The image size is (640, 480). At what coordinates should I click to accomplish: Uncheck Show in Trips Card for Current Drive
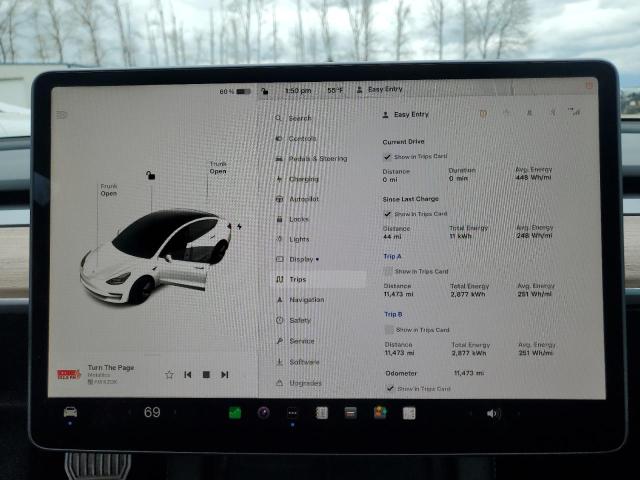[x=387, y=157]
